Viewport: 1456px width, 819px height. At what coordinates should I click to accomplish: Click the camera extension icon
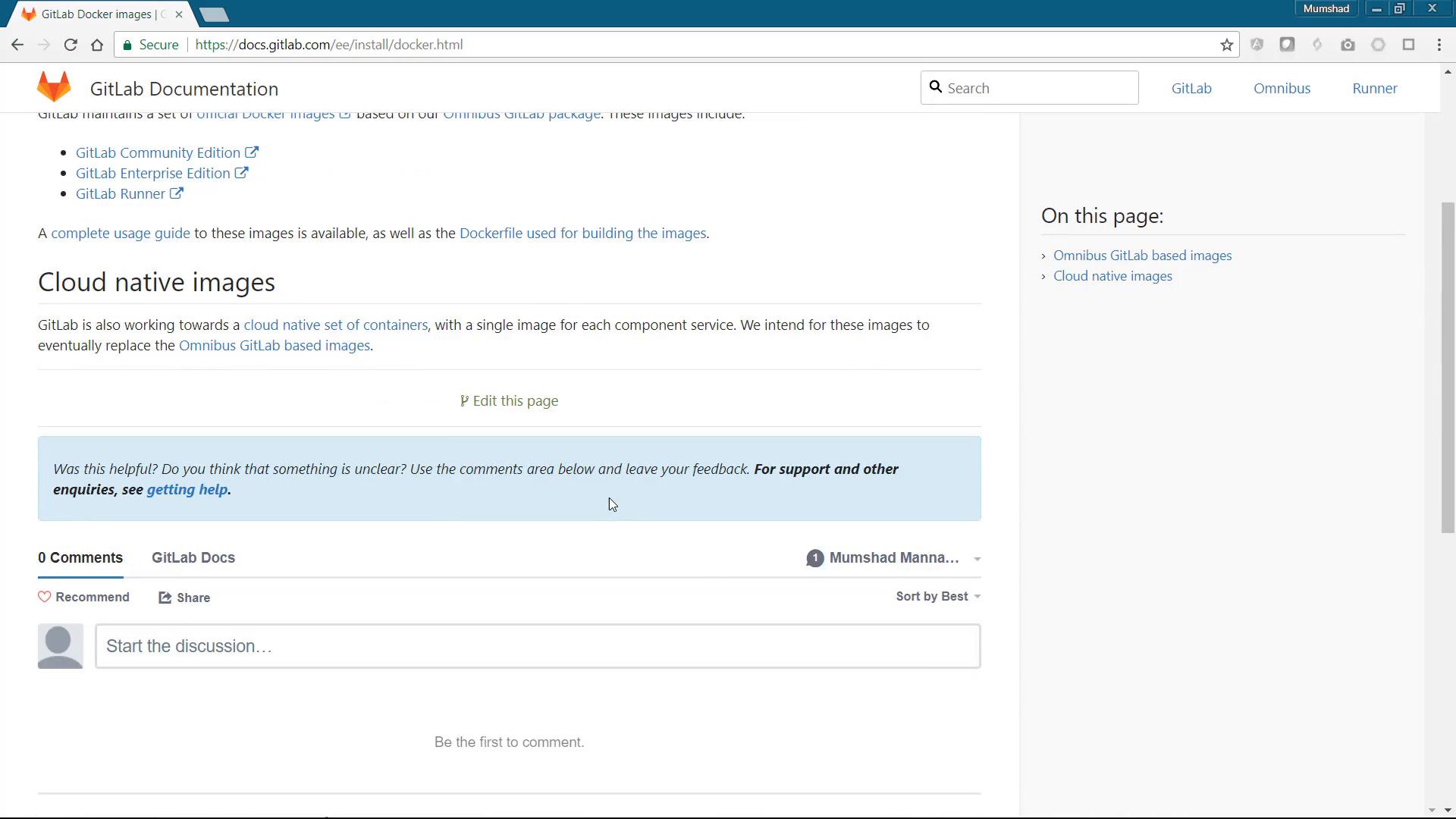1348,45
